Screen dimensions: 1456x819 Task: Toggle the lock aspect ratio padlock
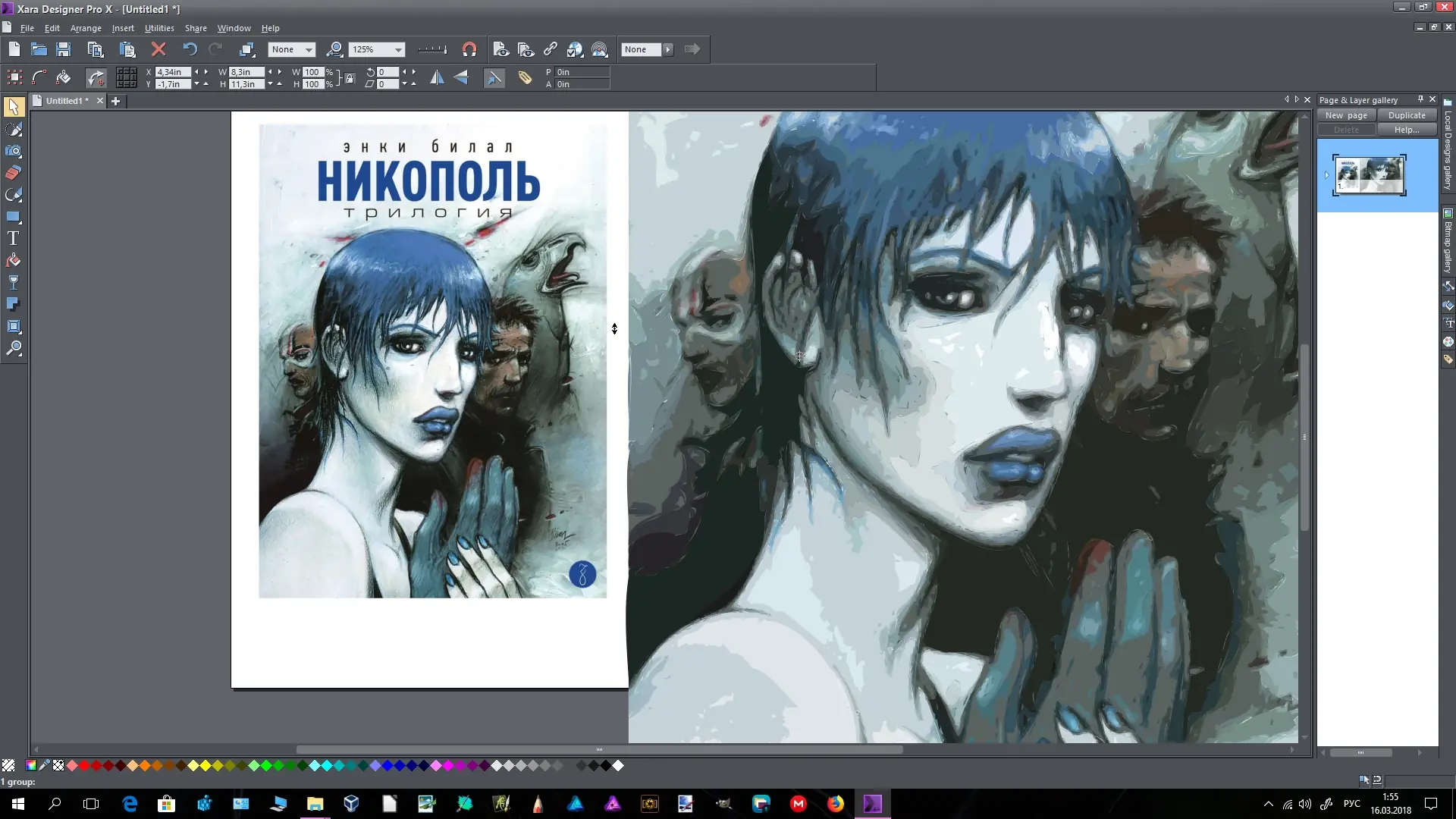(350, 78)
